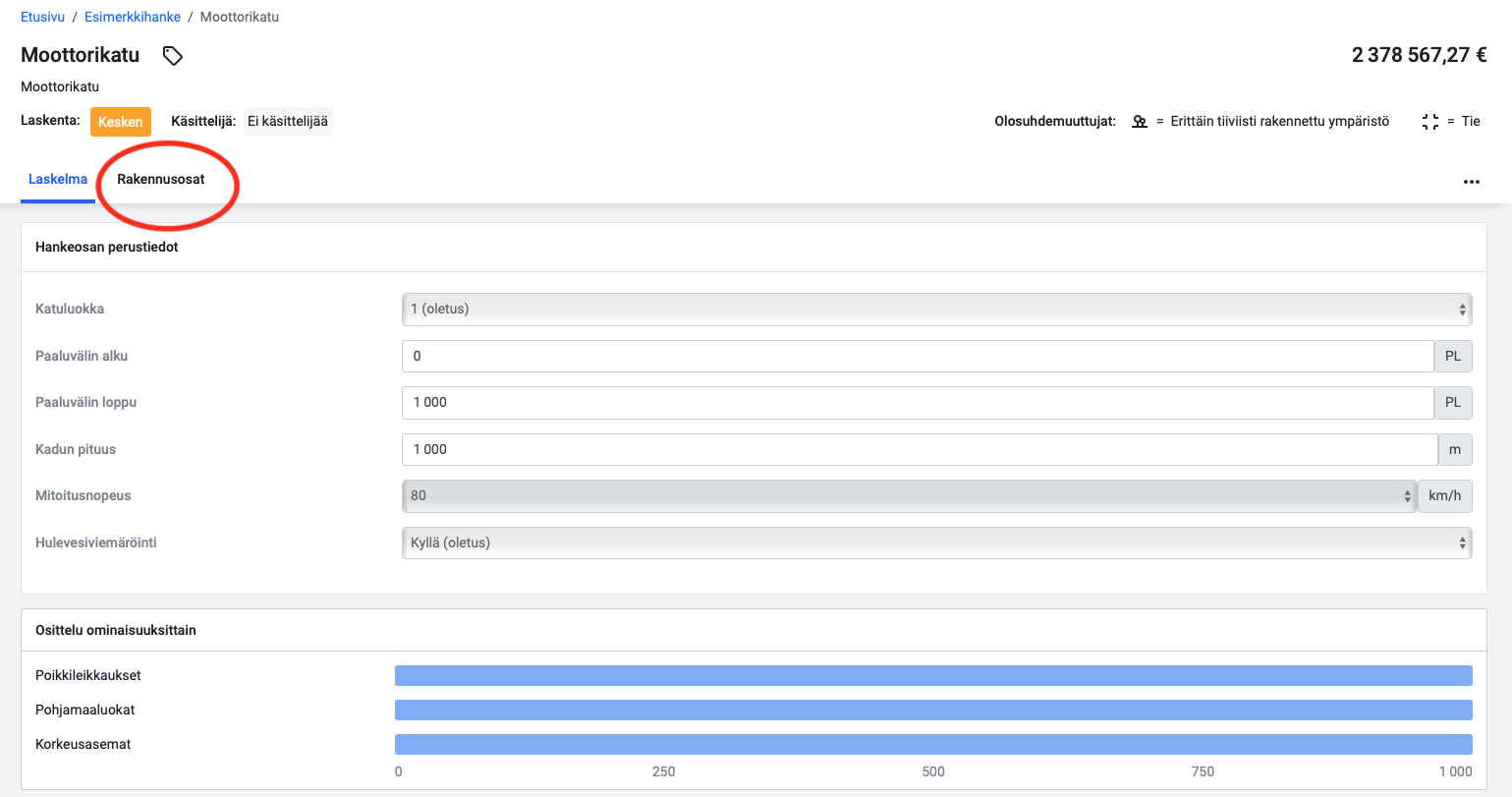Click the PL unit beside Paaluvälin loppu
The image size is (1512, 797).
click(1453, 402)
